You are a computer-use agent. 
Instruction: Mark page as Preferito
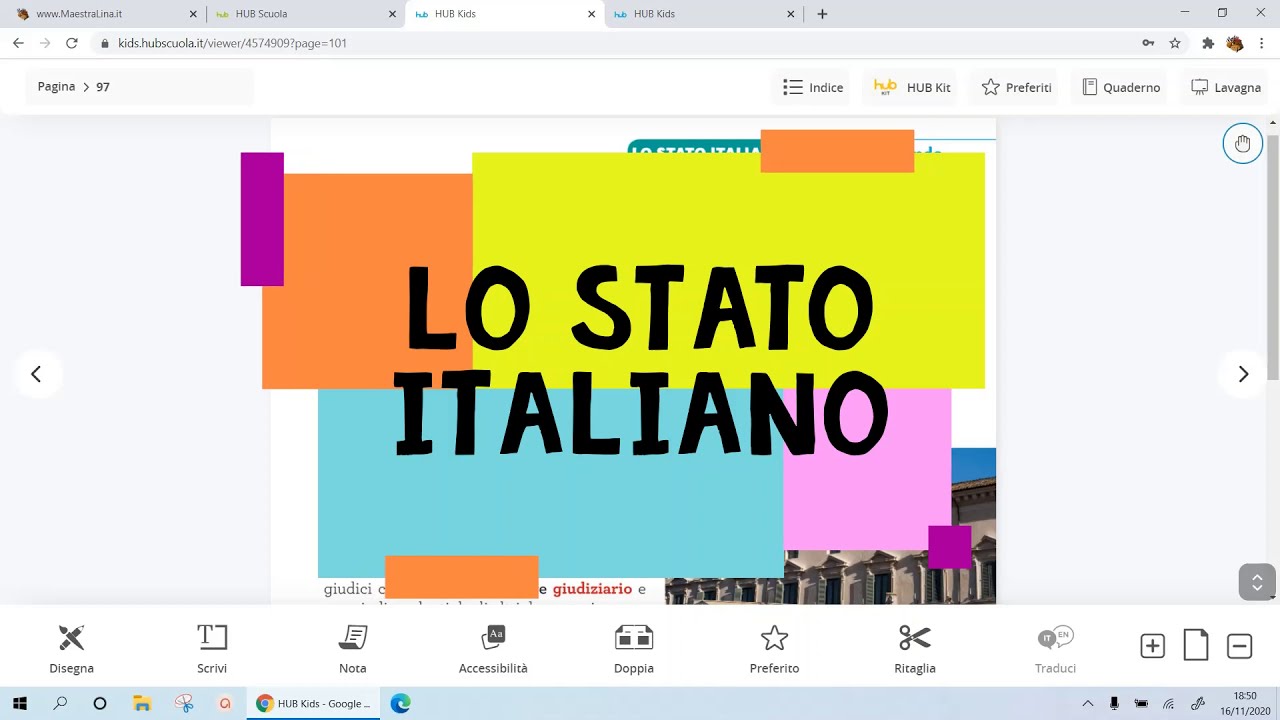tap(774, 649)
